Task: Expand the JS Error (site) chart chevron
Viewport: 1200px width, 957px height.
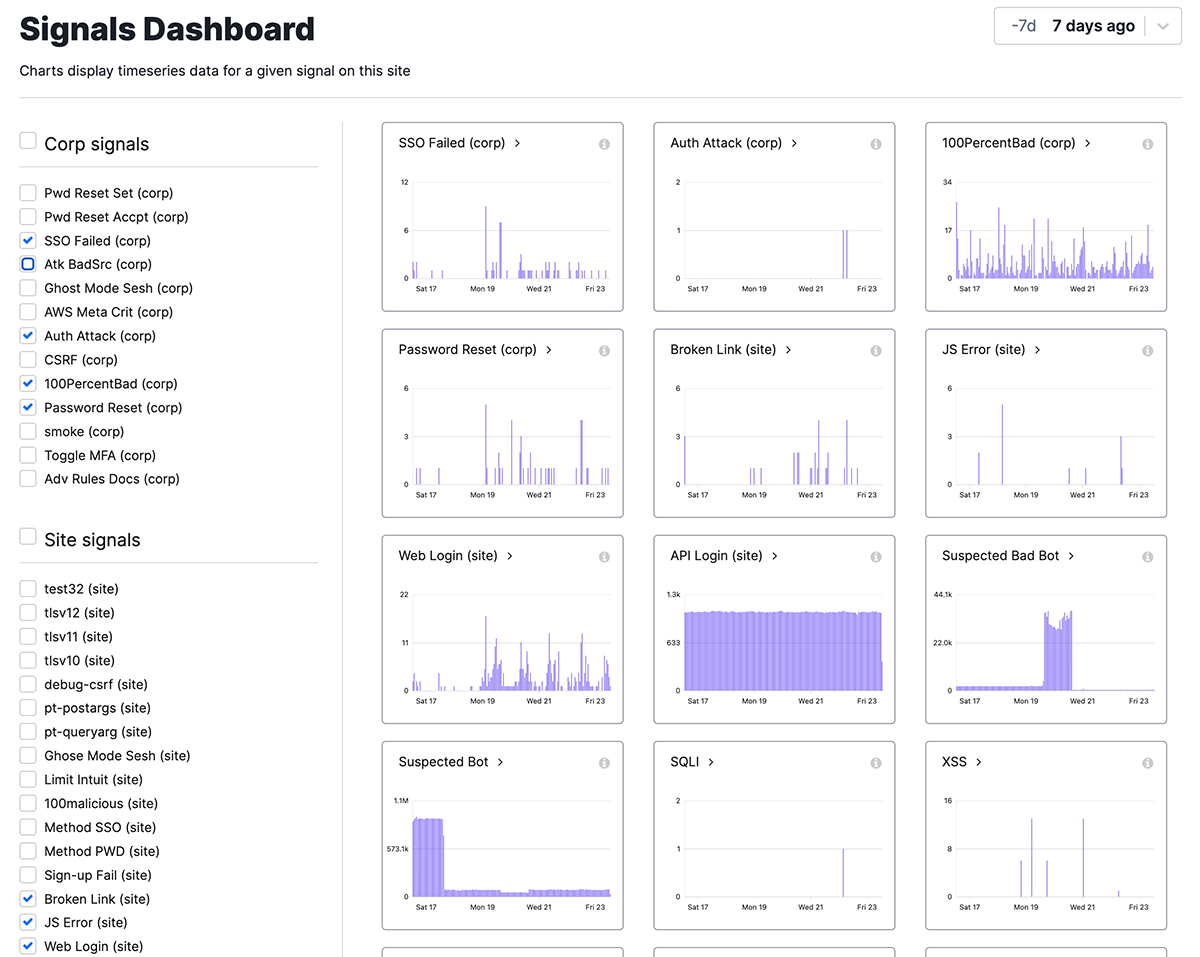Action: point(1038,350)
